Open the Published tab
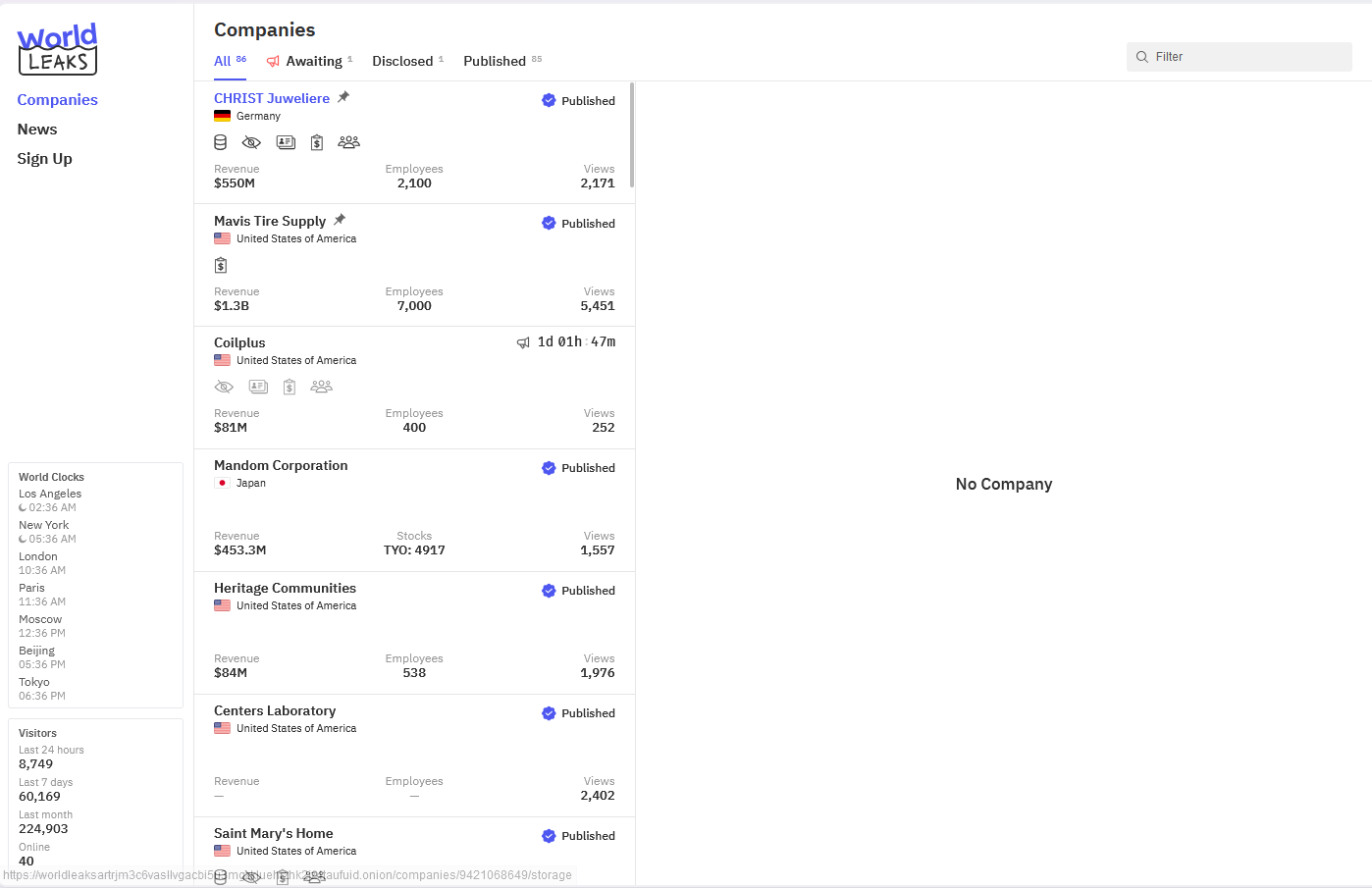 (x=495, y=61)
